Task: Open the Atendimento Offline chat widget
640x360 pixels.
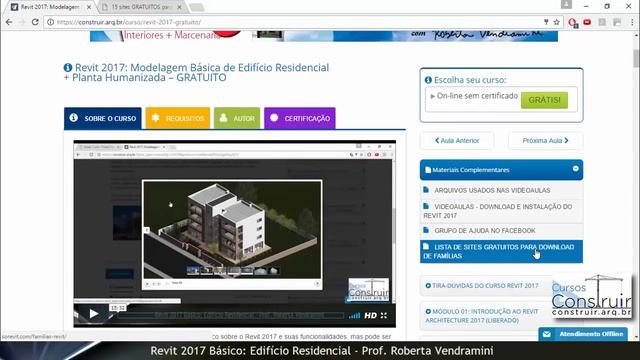Action: coord(583,334)
